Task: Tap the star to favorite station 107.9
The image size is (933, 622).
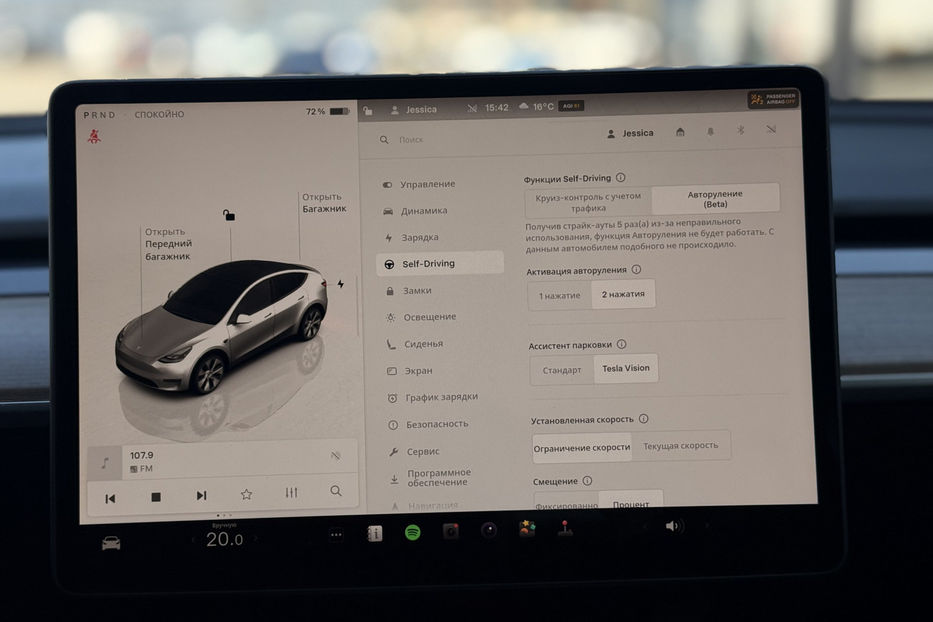Action: (x=245, y=492)
